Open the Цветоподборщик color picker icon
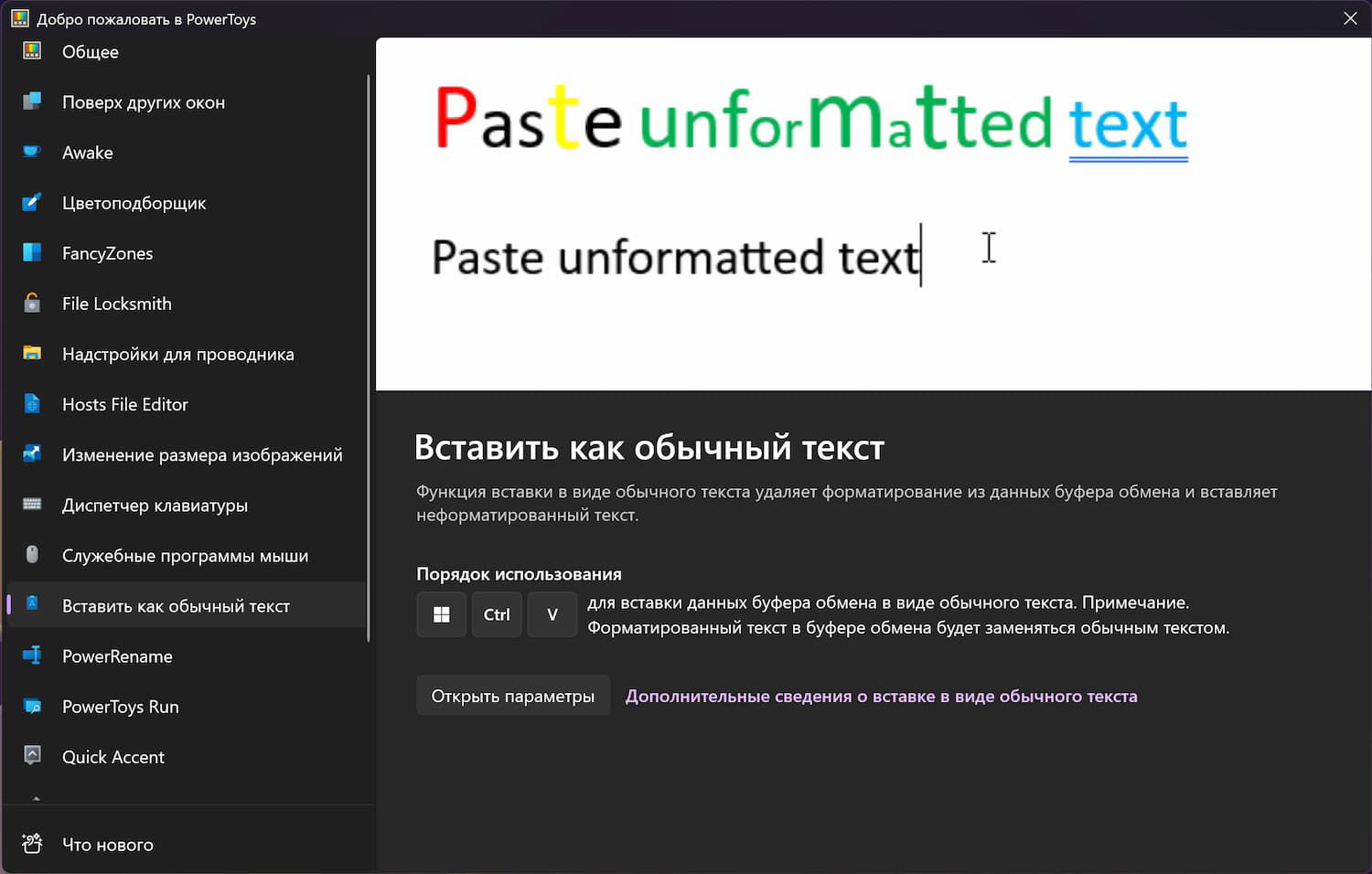Image resolution: width=1372 pixels, height=874 pixels. pyautogui.click(x=32, y=202)
